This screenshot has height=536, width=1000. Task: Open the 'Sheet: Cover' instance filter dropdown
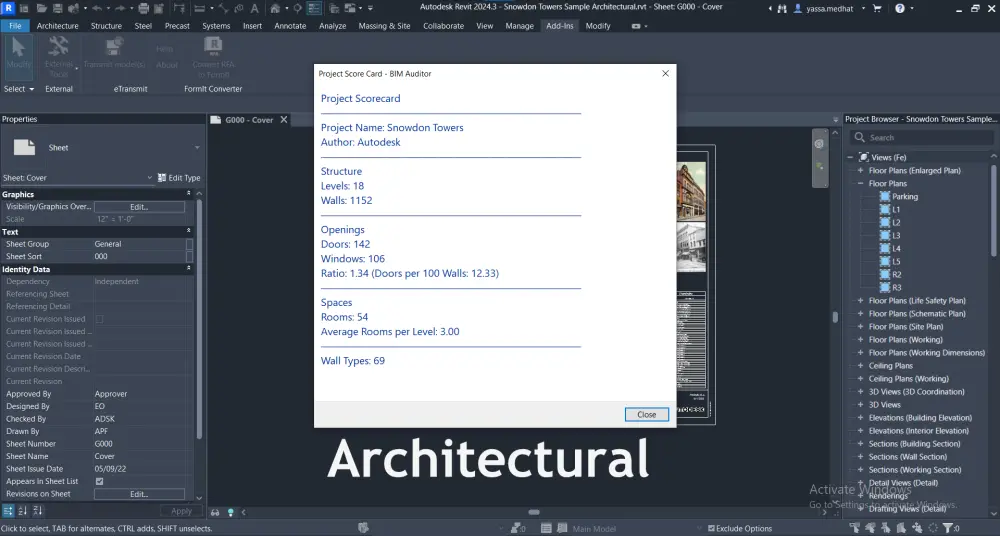click(149, 178)
